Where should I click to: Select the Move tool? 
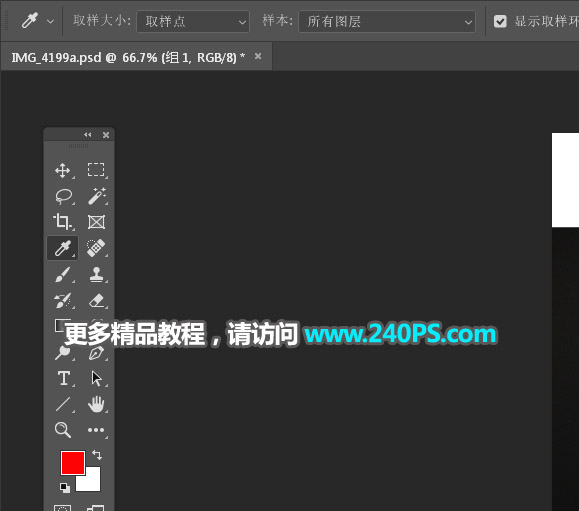click(x=63, y=171)
